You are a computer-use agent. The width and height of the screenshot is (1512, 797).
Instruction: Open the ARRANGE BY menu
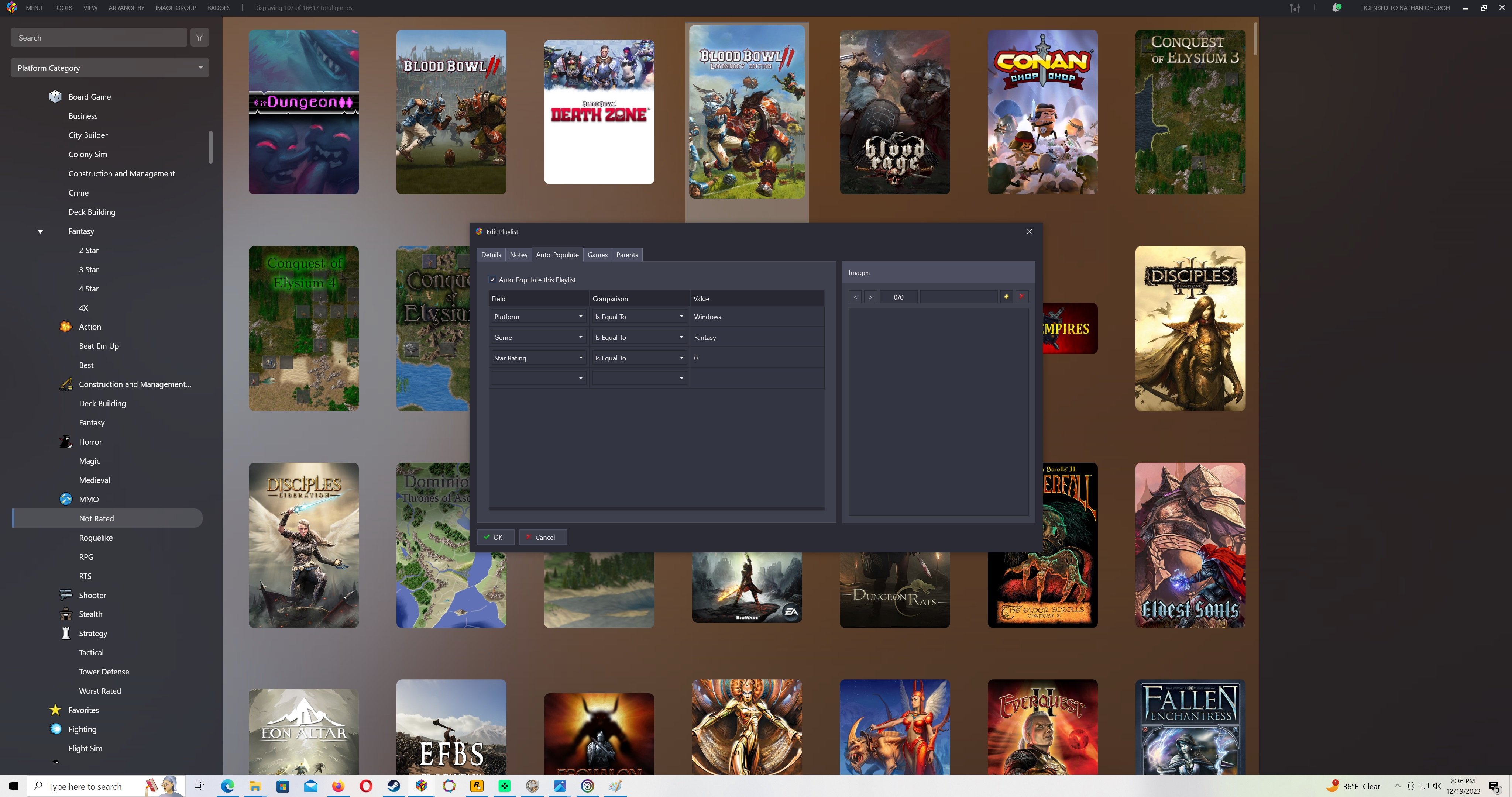(x=126, y=8)
